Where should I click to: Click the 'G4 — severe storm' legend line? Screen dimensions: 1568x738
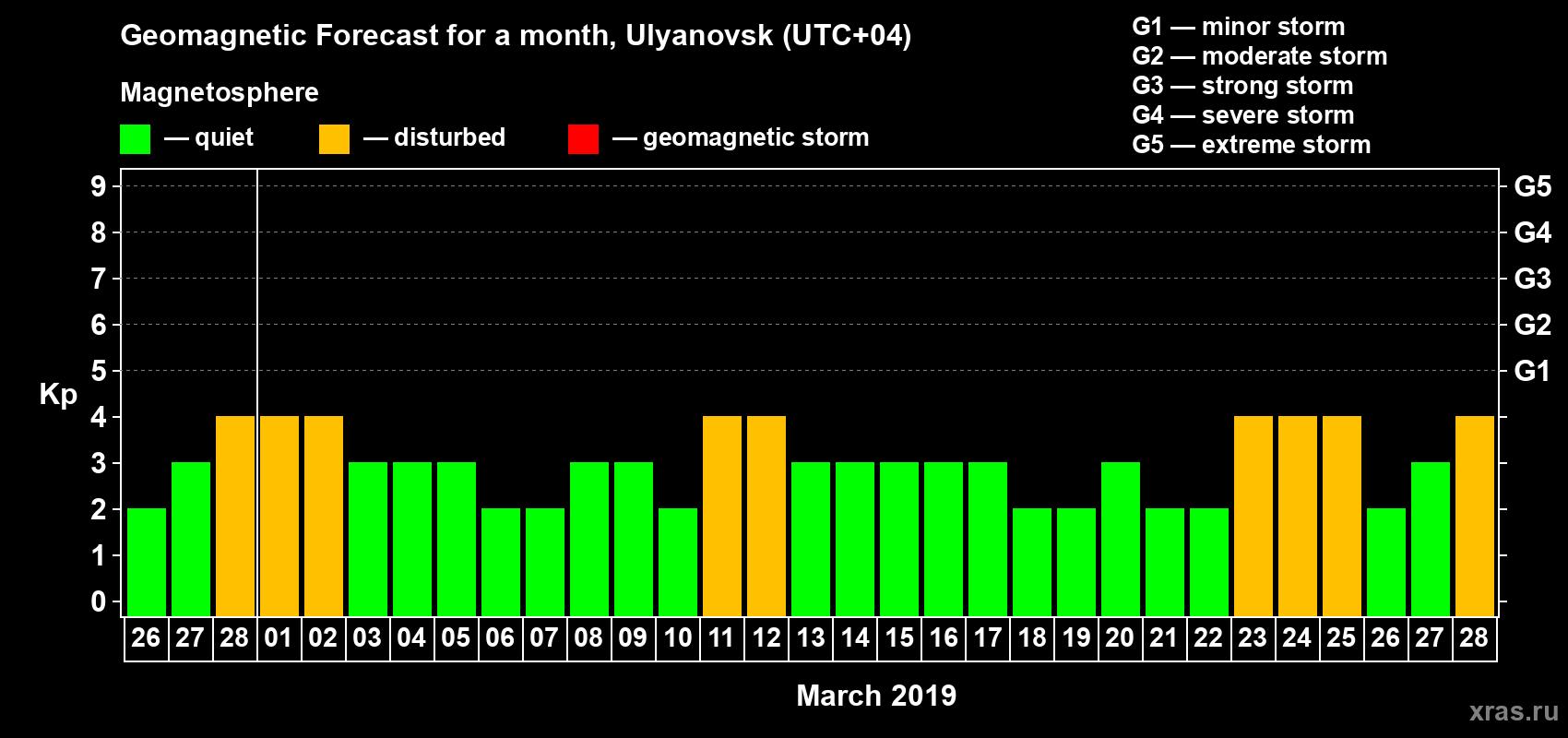[x=1242, y=115]
